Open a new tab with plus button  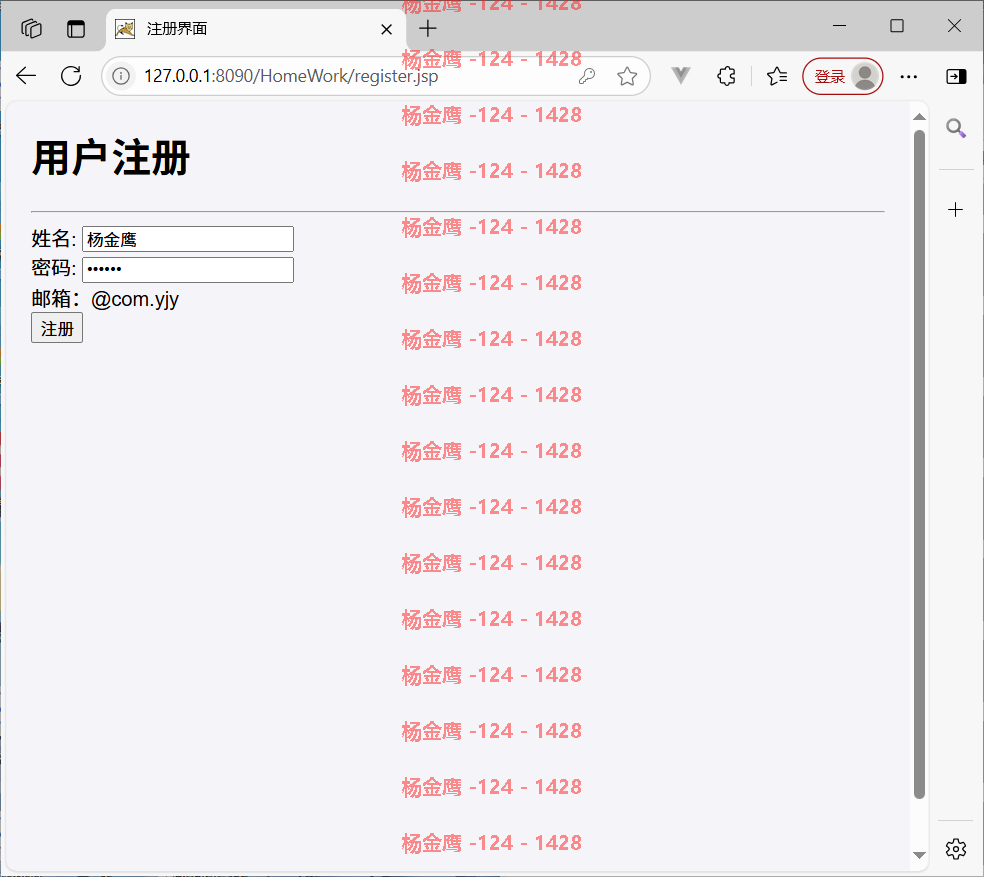427,28
